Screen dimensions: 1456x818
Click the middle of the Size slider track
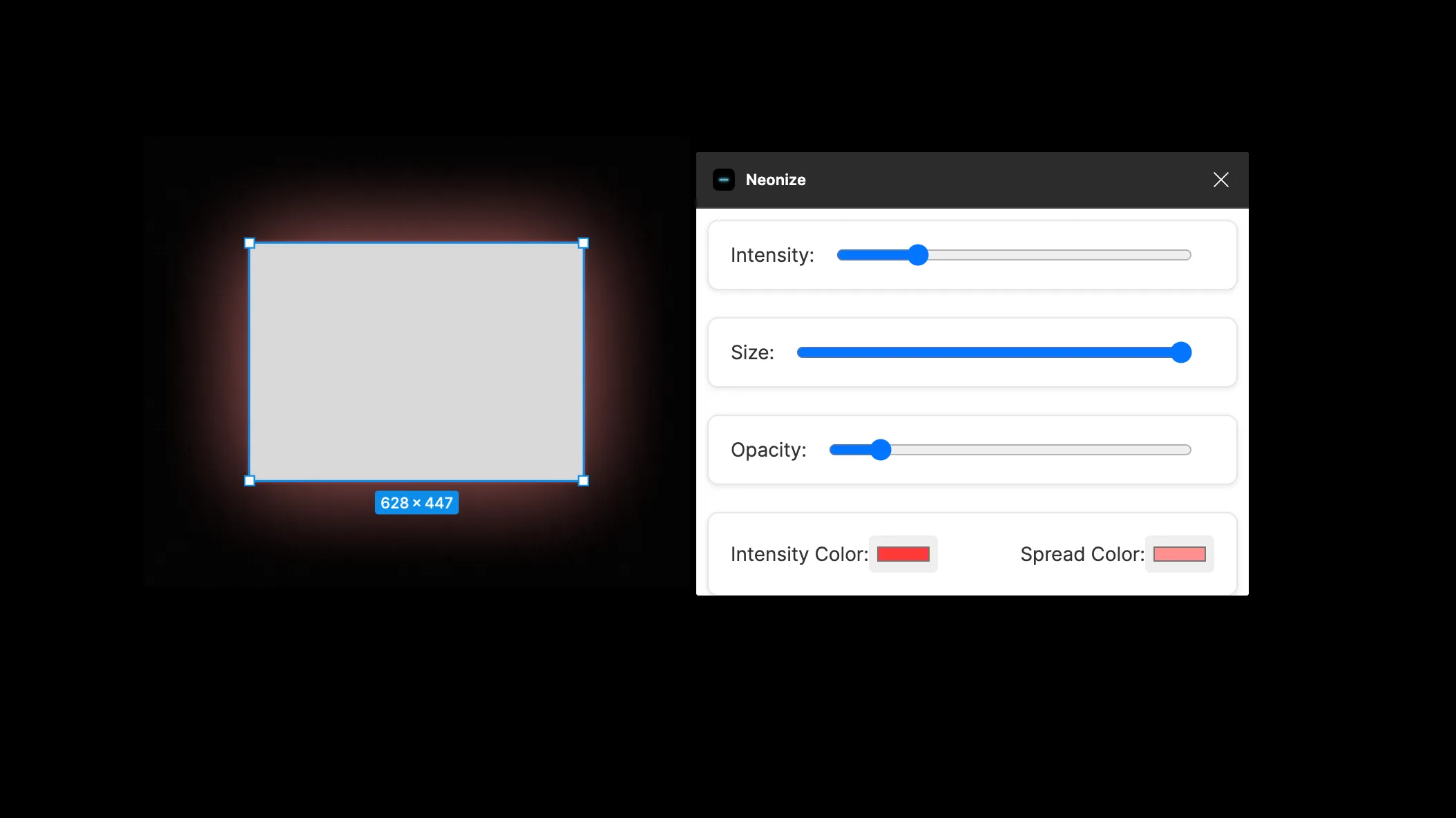(x=993, y=352)
